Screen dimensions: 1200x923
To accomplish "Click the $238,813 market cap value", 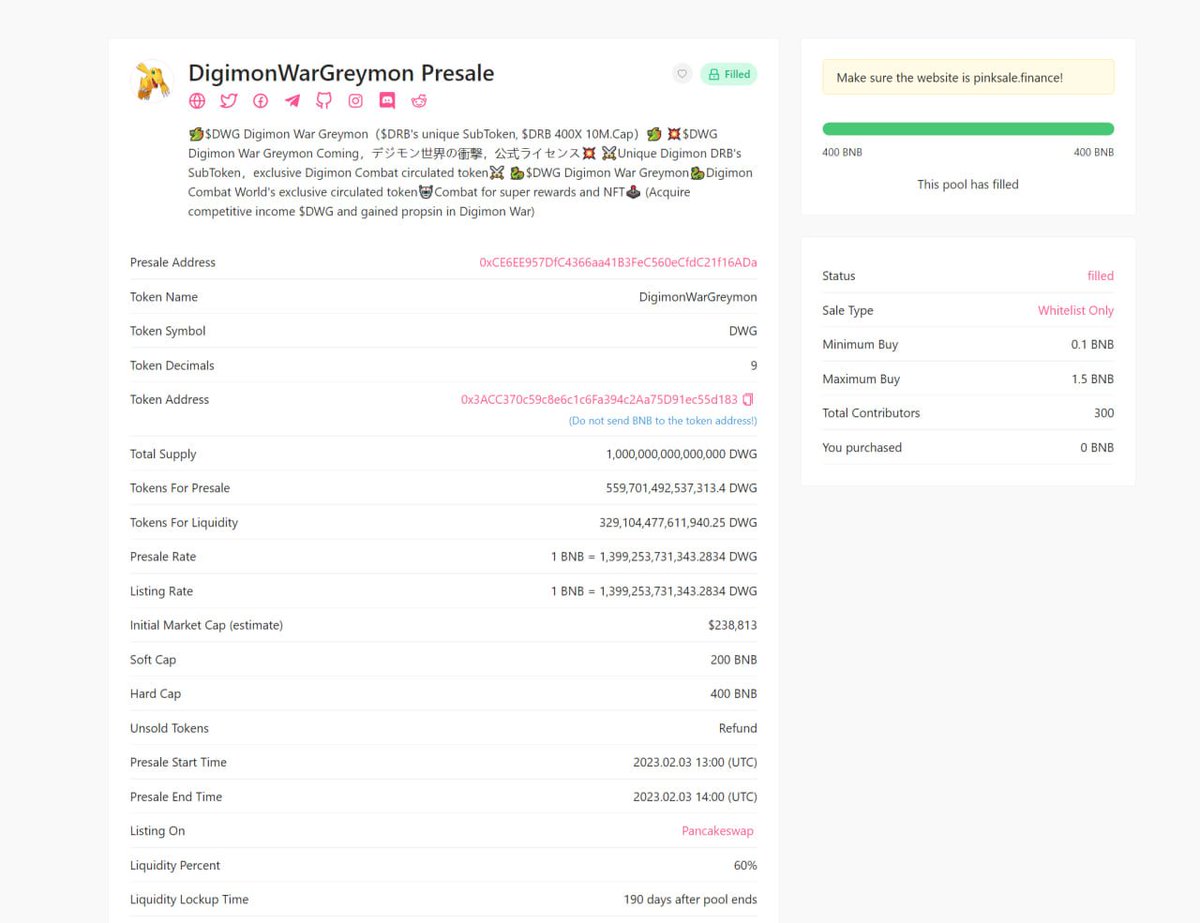I will point(732,625).
